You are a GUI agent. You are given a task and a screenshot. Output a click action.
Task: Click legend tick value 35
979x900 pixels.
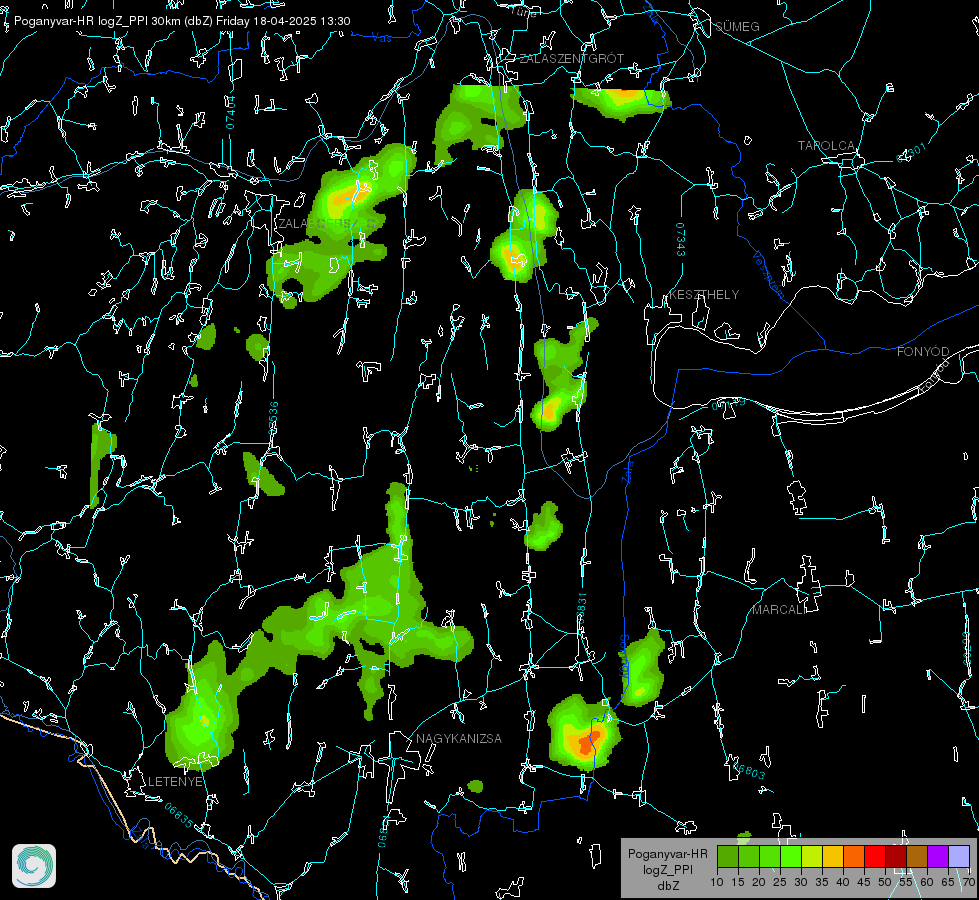(x=822, y=882)
